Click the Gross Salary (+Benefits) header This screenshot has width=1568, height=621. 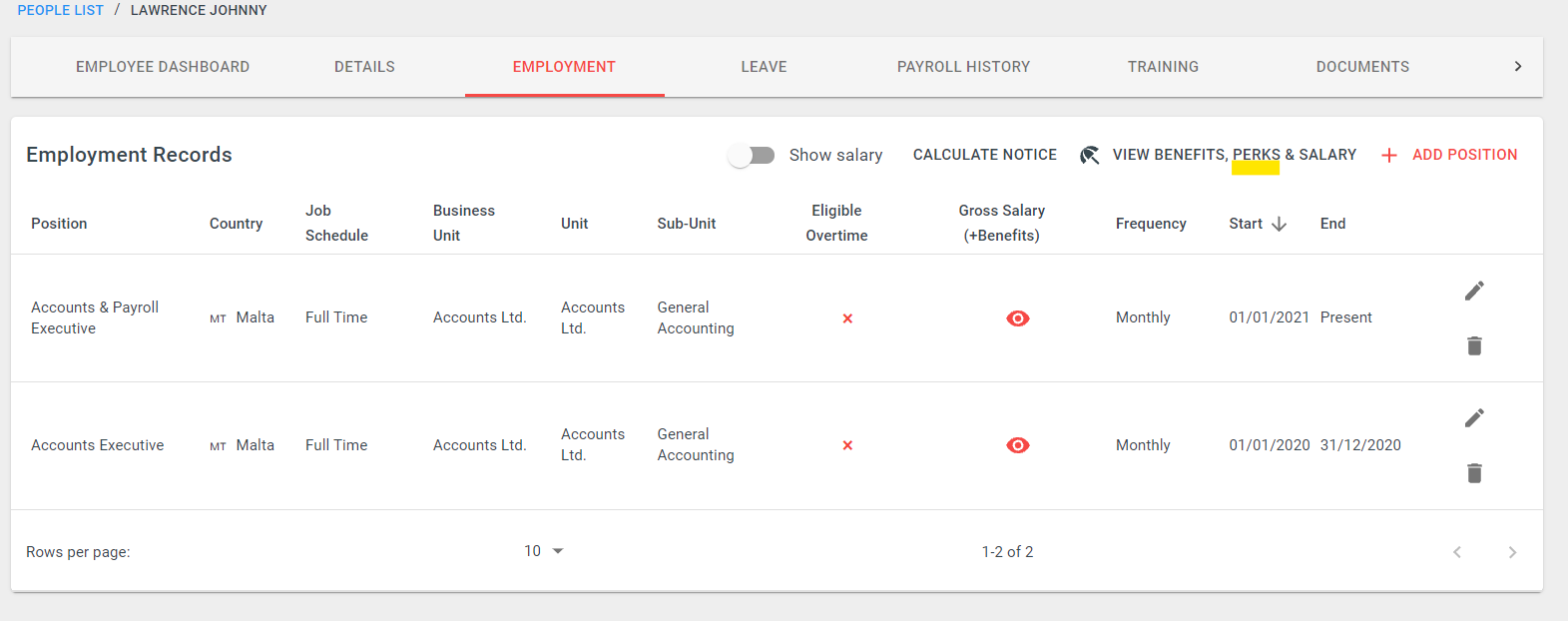(1002, 223)
